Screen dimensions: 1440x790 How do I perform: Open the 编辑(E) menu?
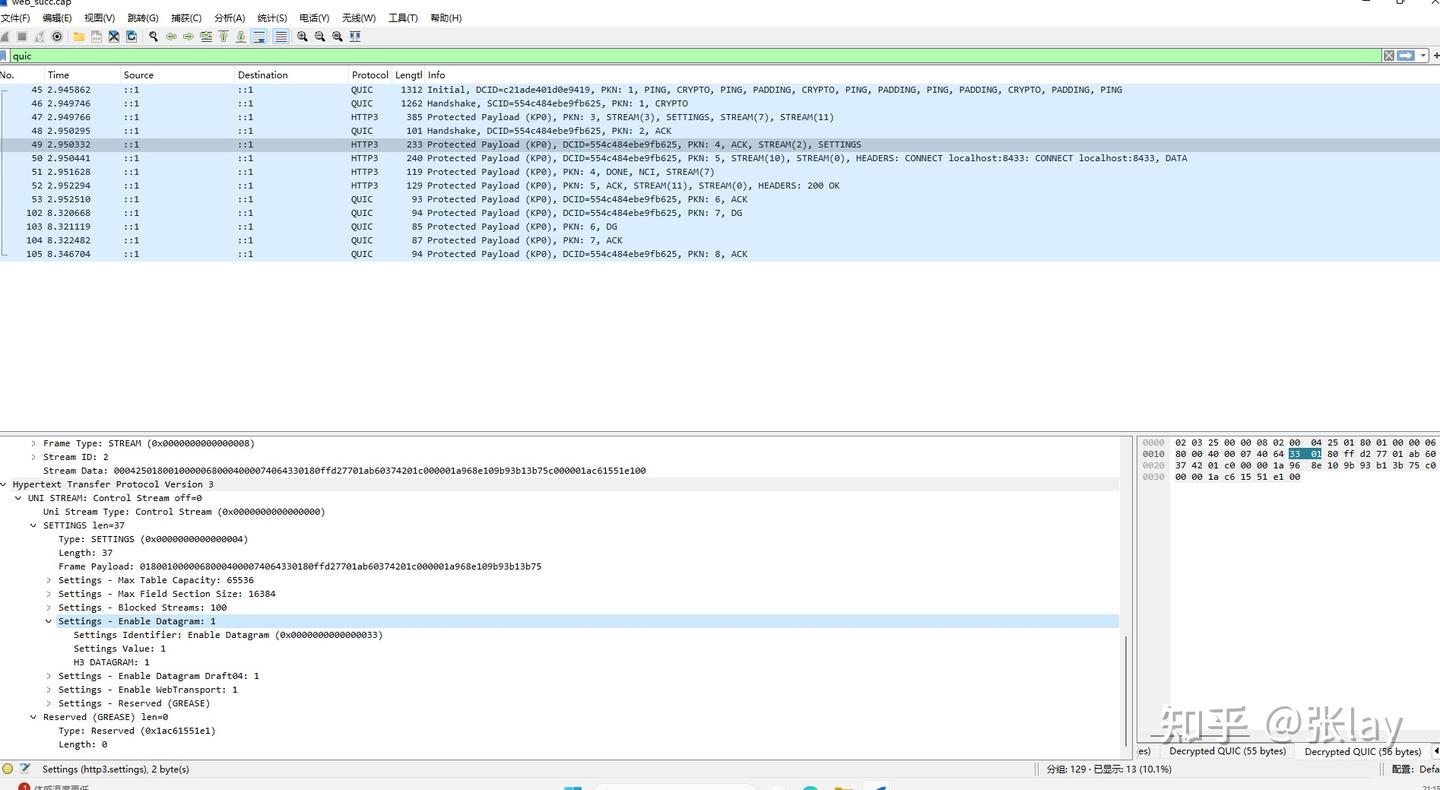point(57,18)
